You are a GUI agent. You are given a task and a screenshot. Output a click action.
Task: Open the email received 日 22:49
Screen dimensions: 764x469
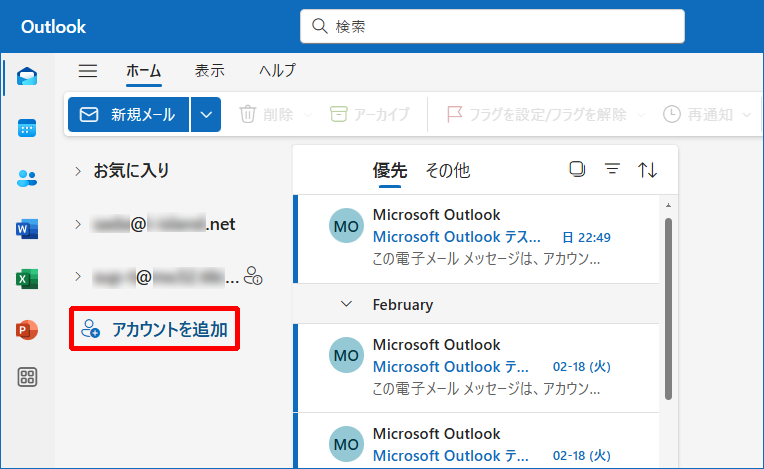tap(478, 239)
